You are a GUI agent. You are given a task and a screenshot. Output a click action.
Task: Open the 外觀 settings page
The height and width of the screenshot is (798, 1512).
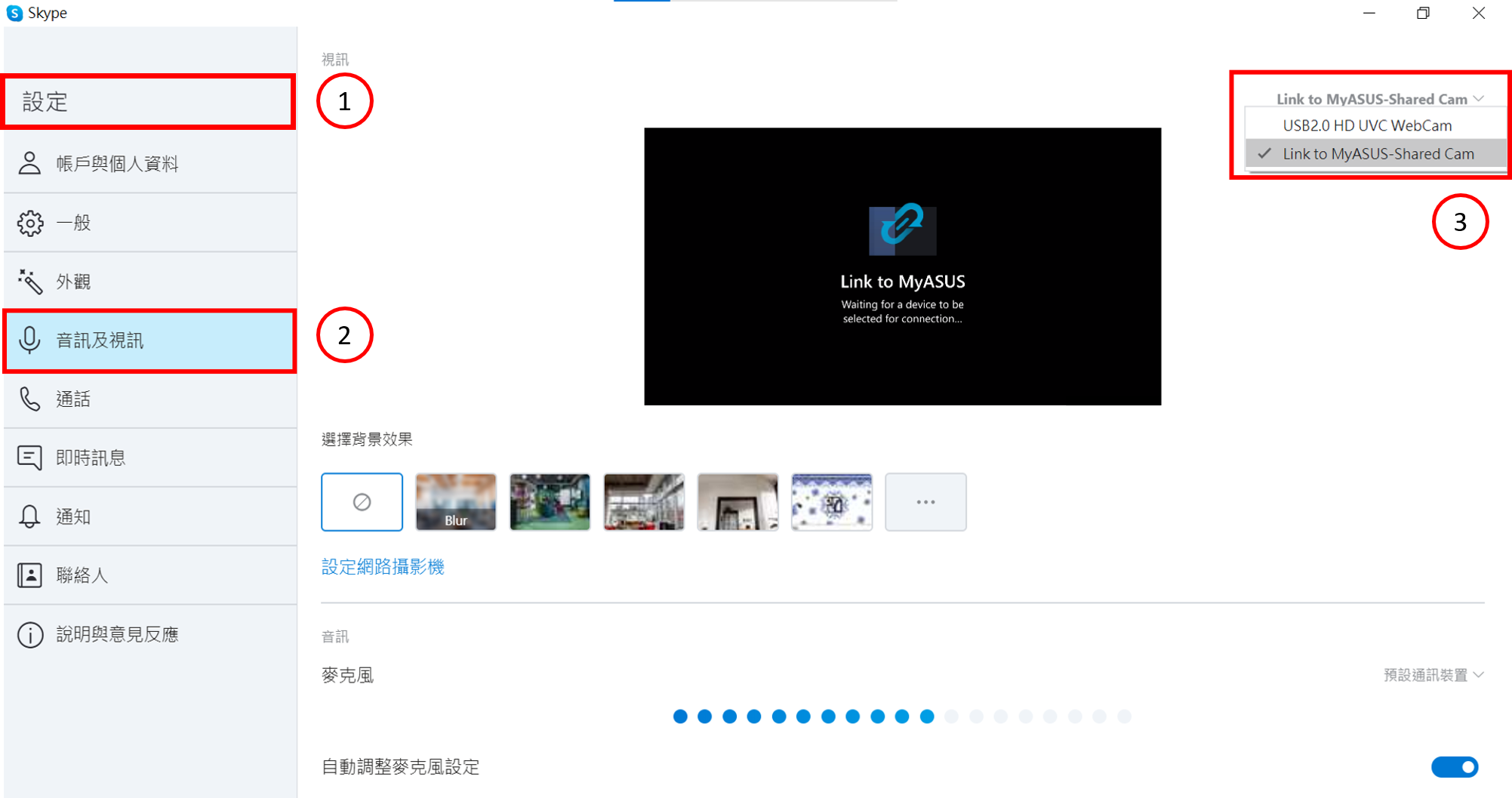point(149,282)
